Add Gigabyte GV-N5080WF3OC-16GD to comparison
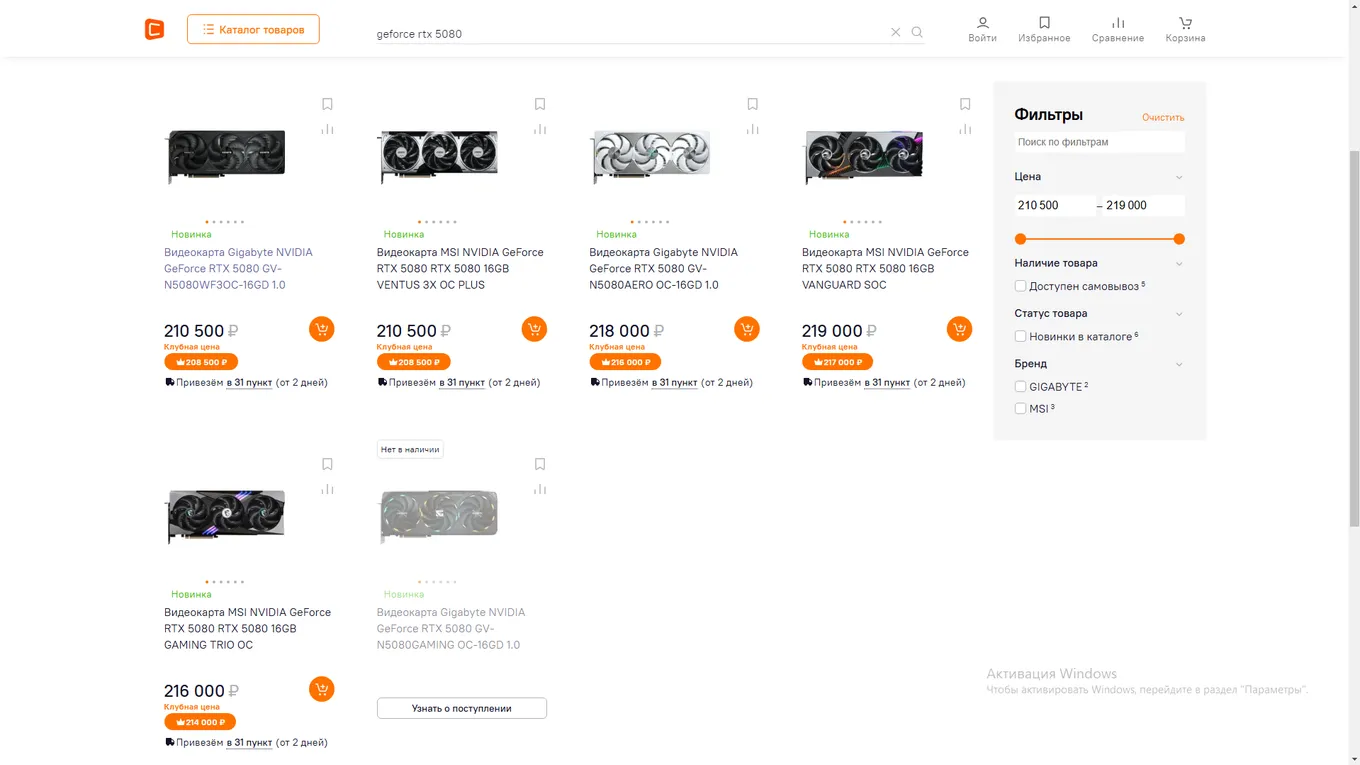Image resolution: width=1360 pixels, height=765 pixels. (327, 129)
